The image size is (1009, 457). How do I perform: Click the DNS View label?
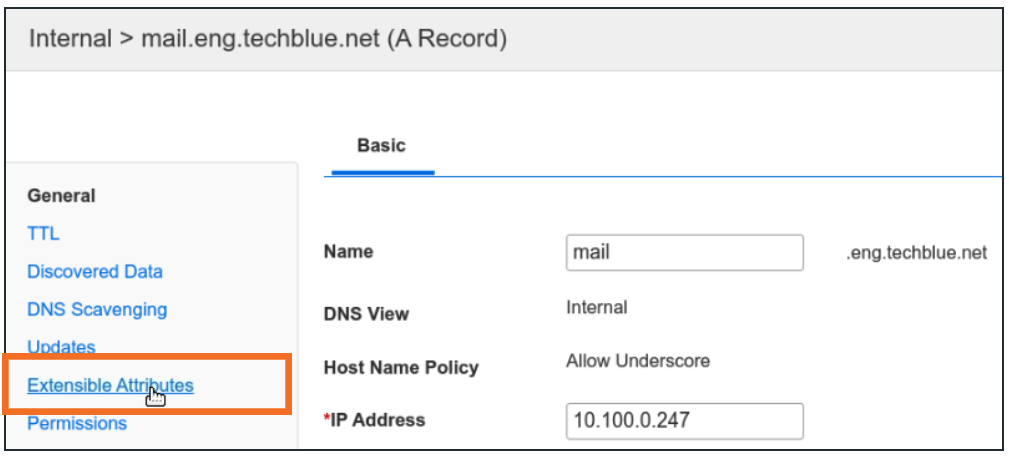(366, 314)
